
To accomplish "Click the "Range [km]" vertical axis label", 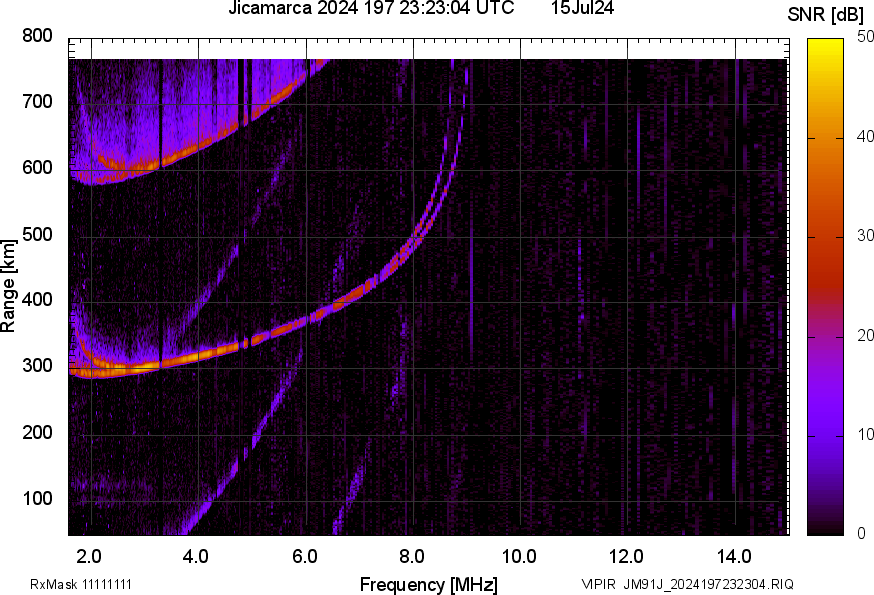I will click(8, 287).
